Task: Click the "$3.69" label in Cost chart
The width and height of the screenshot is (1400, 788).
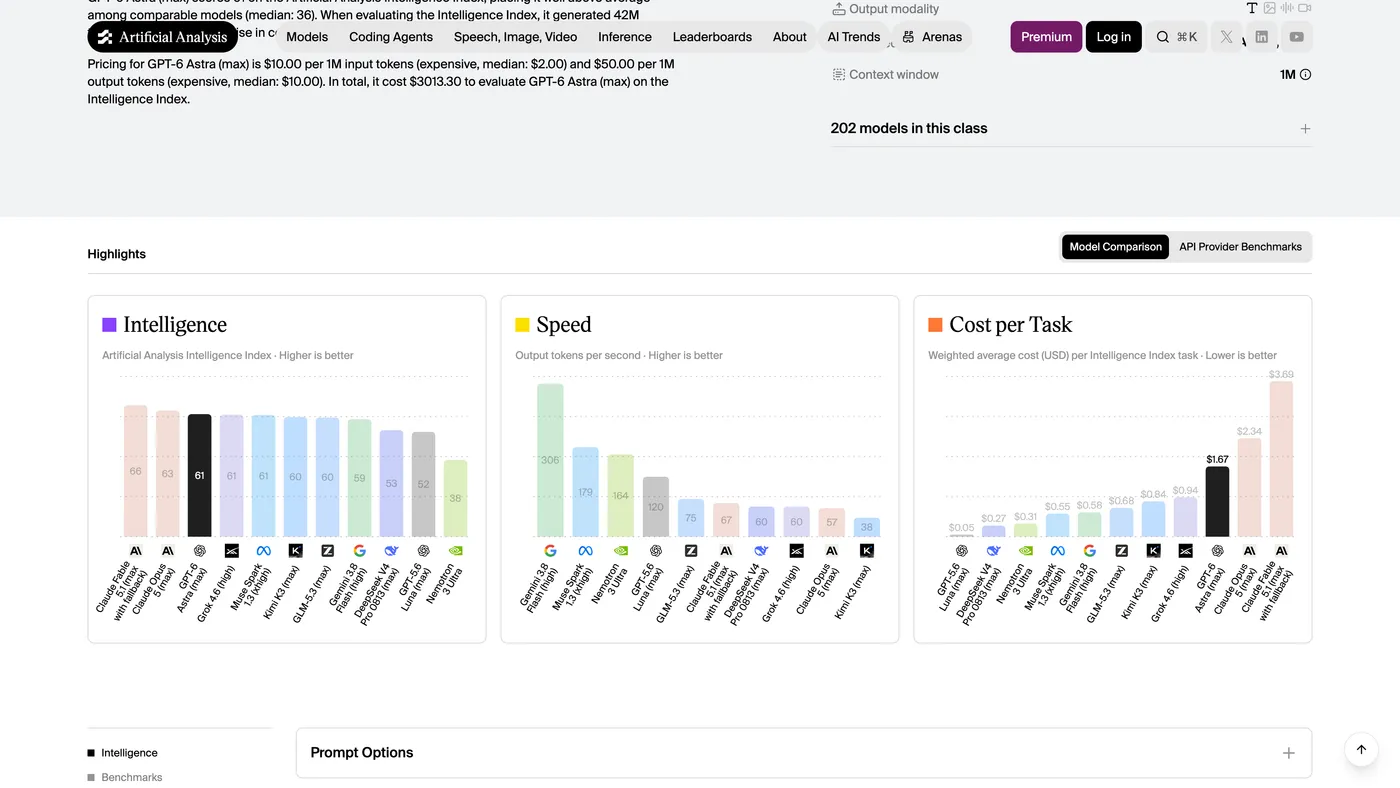Action: coord(1281,375)
